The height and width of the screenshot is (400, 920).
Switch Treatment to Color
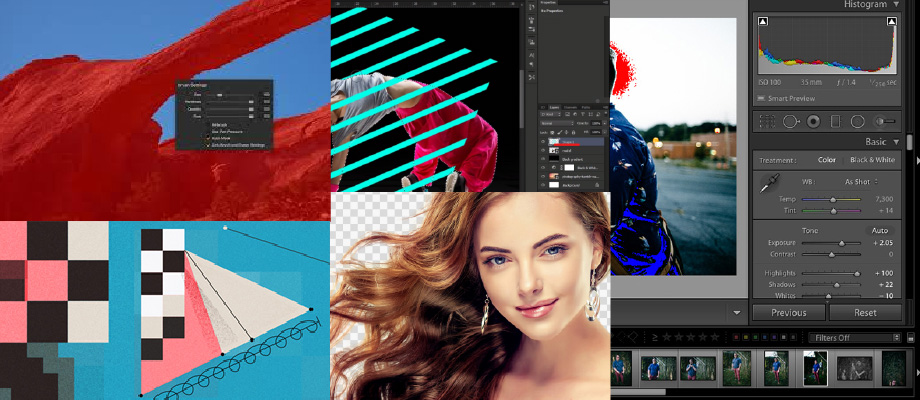pos(827,159)
